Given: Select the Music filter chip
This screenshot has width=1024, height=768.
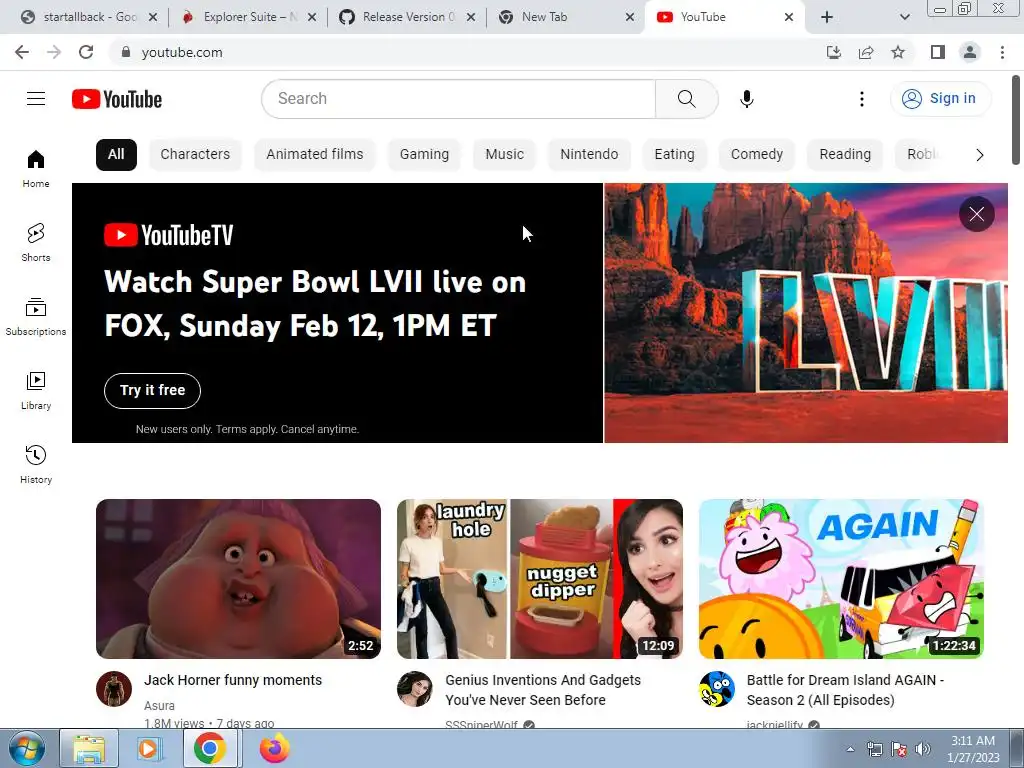Looking at the screenshot, I should [504, 155].
